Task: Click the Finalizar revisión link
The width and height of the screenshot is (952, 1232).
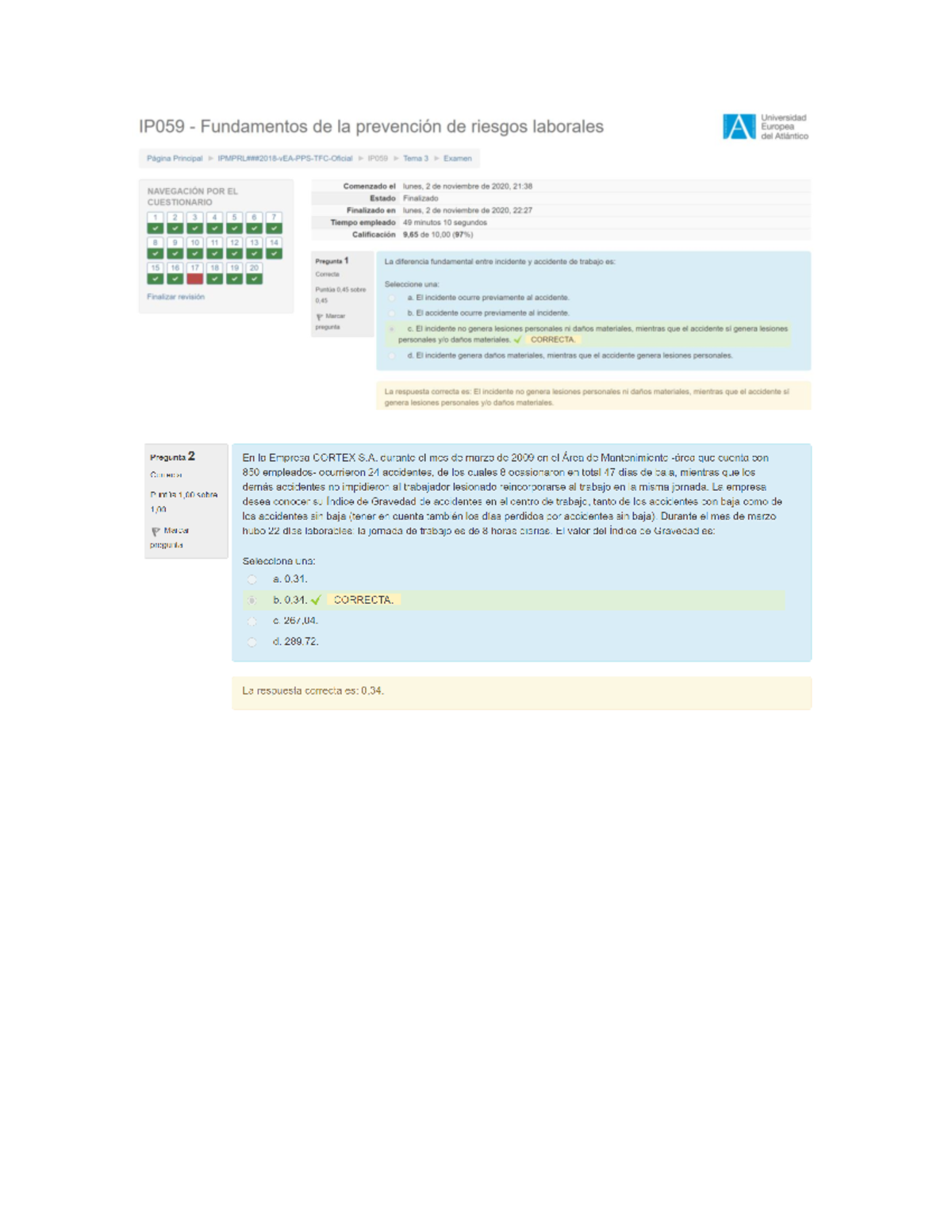Action: click(175, 297)
